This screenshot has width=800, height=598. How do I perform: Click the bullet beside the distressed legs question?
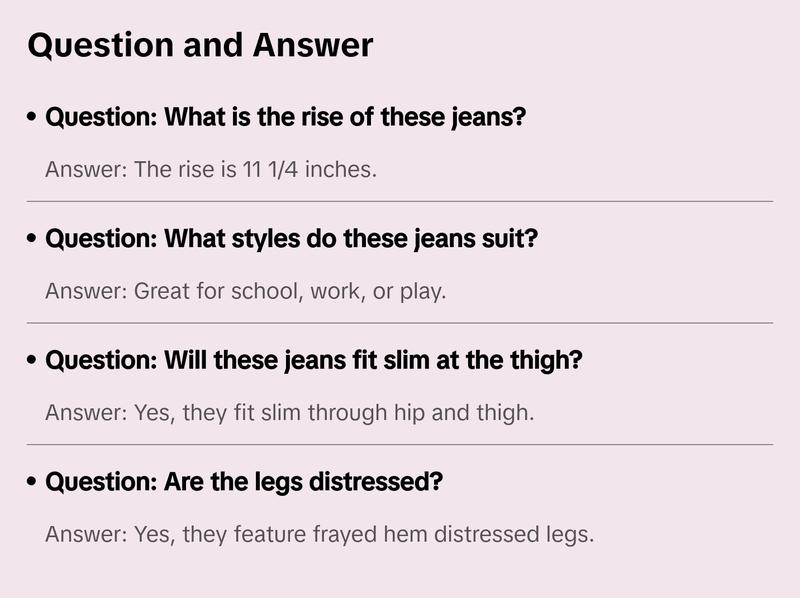coord(34,483)
